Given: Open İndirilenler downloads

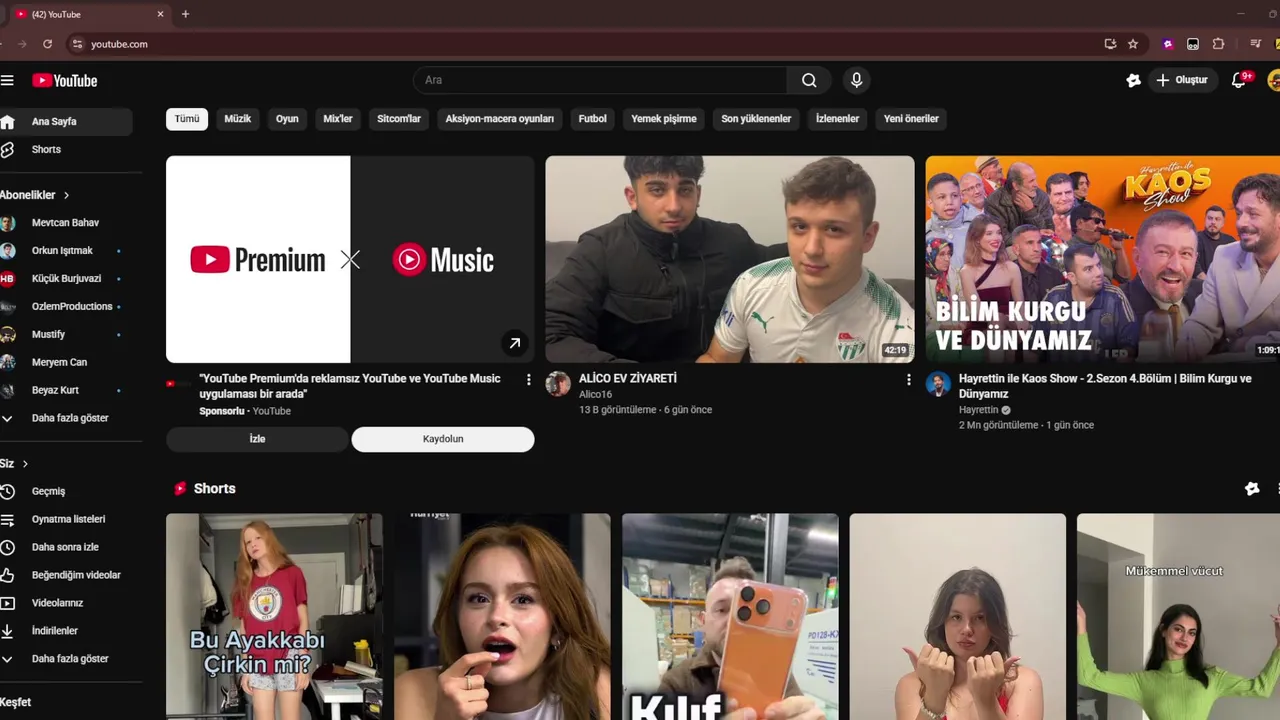Looking at the screenshot, I should [x=54, y=631].
